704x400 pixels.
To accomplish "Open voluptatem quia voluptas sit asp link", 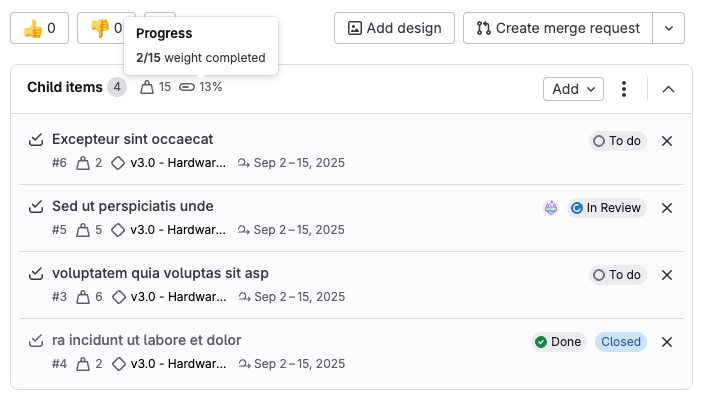I will pyautogui.click(x=160, y=273).
